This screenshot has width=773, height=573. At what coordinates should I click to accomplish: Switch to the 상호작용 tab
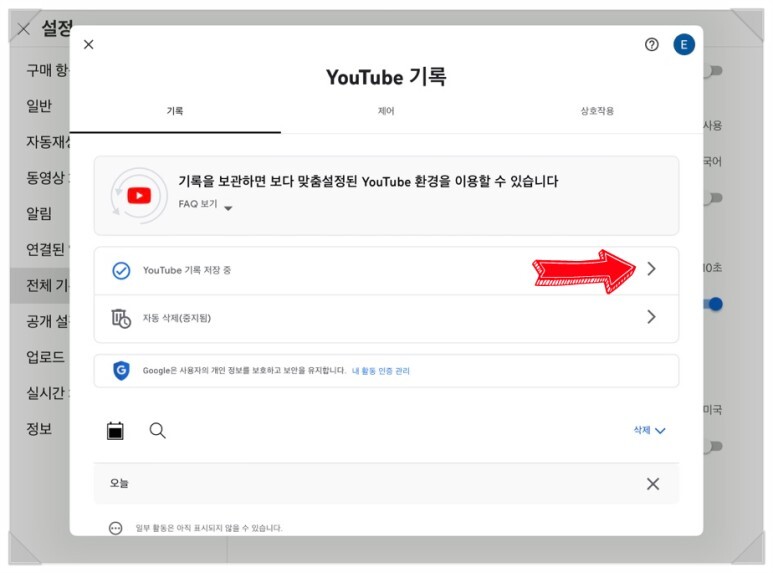[x=597, y=111]
